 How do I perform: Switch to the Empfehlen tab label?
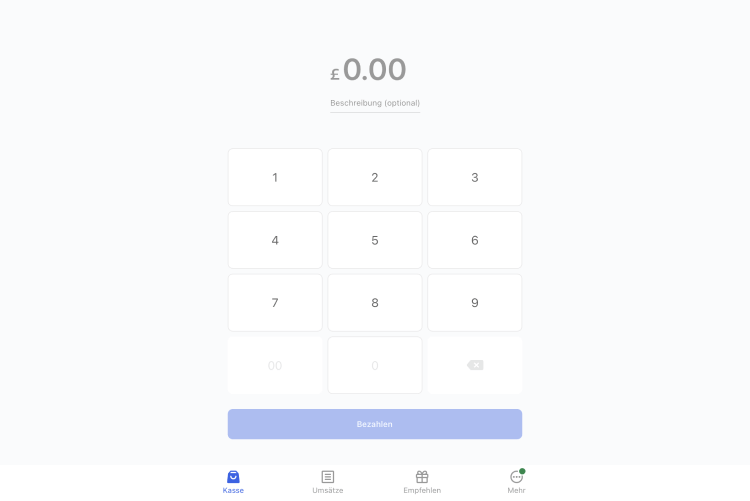coord(422,491)
